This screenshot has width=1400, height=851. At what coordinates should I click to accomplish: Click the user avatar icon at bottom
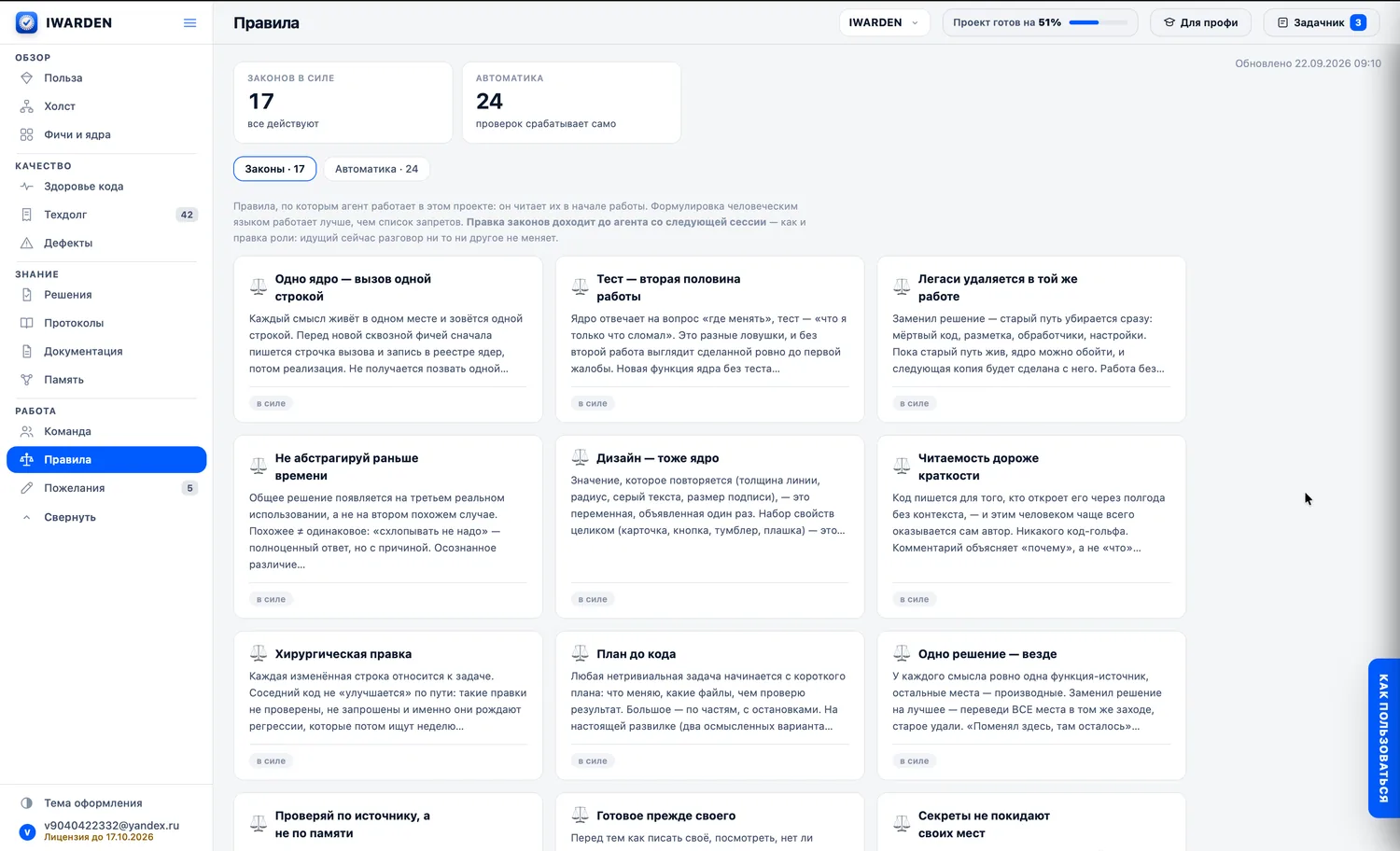[x=27, y=831]
